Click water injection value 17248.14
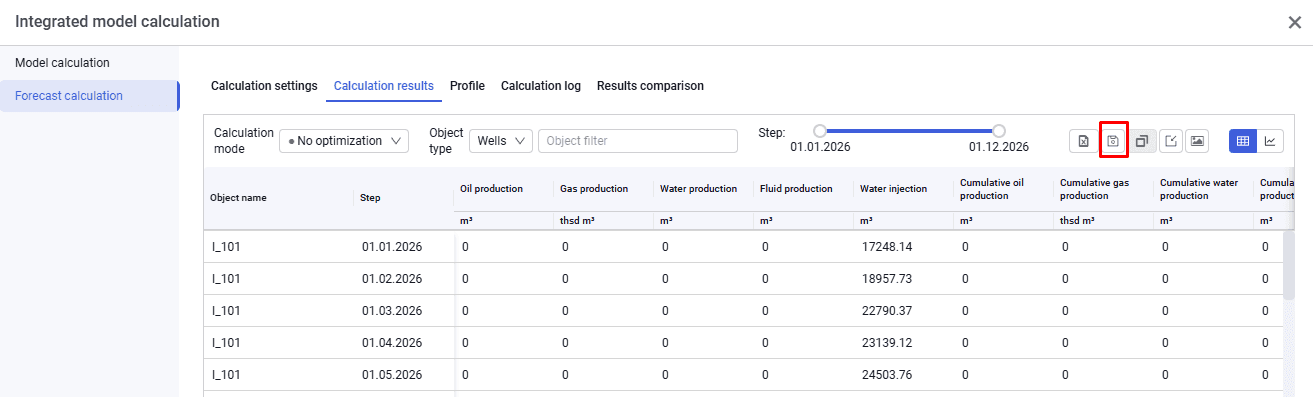The height and width of the screenshot is (397, 1313). (x=886, y=246)
